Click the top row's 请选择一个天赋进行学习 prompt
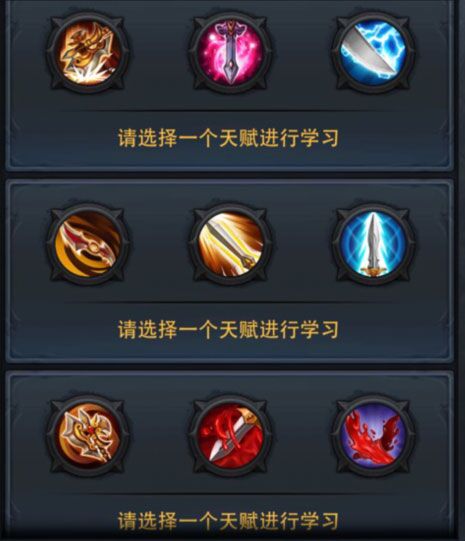The height and width of the screenshot is (541, 465). [228, 138]
